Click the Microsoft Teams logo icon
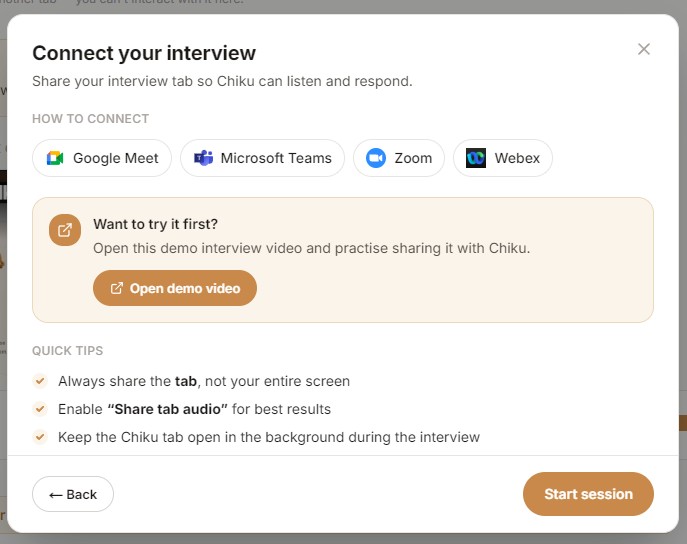687x544 pixels. (203, 158)
